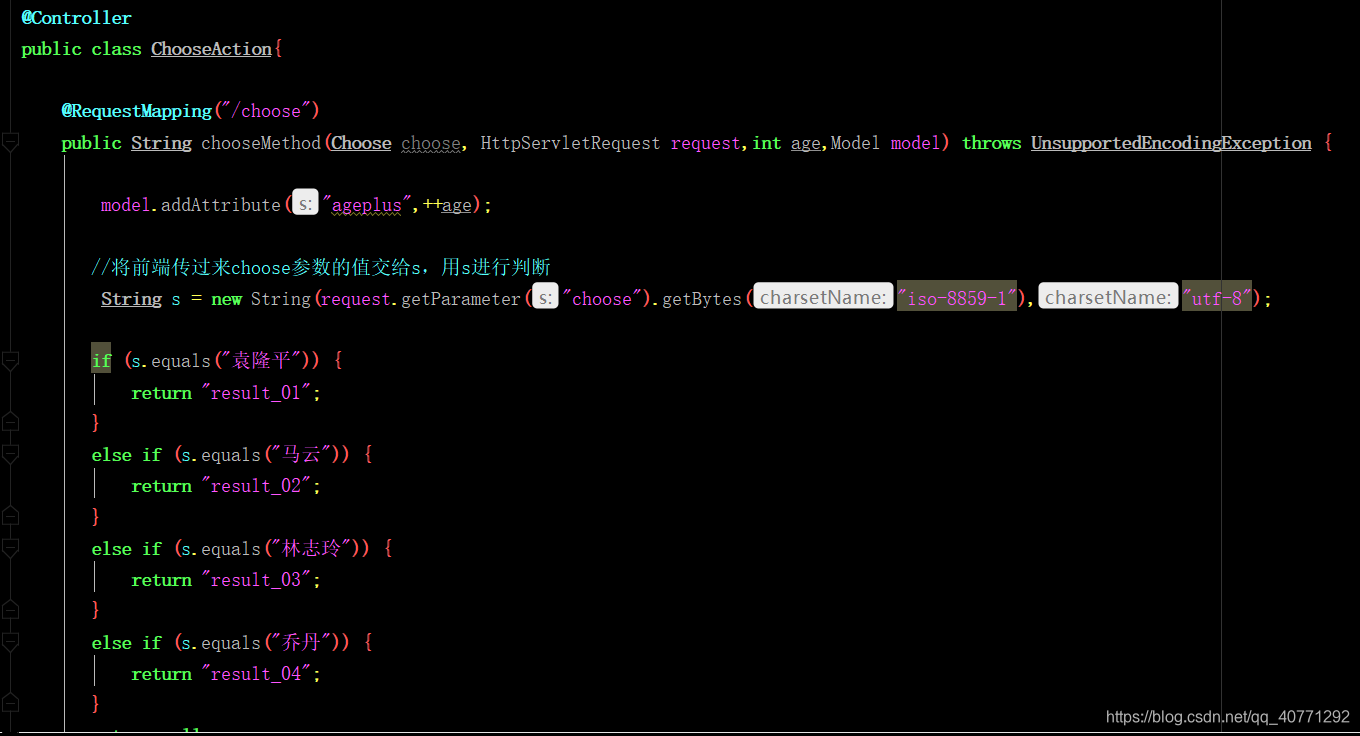Click the "袁隆平" string literal

[266, 361]
